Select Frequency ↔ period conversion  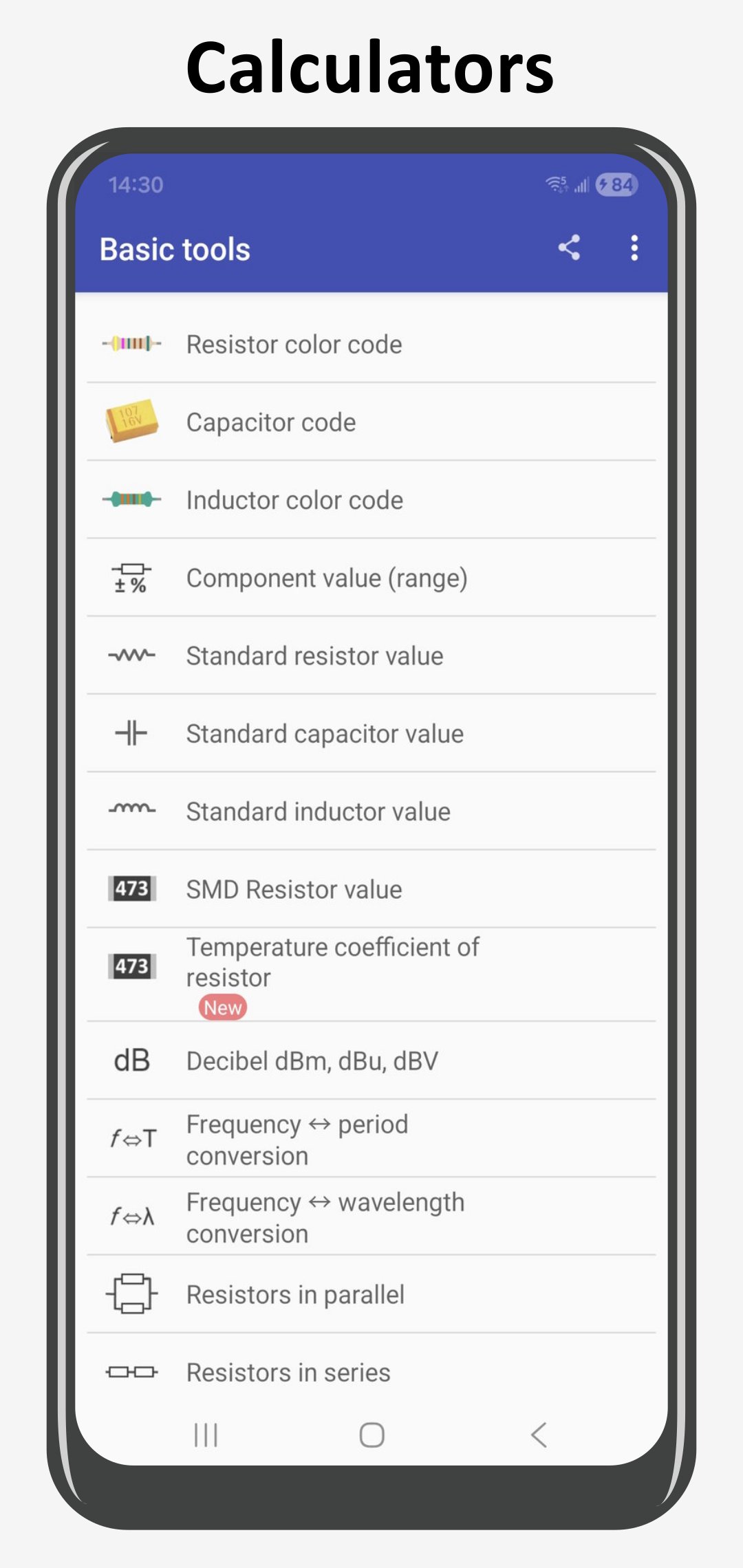click(x=297, y=1140)
